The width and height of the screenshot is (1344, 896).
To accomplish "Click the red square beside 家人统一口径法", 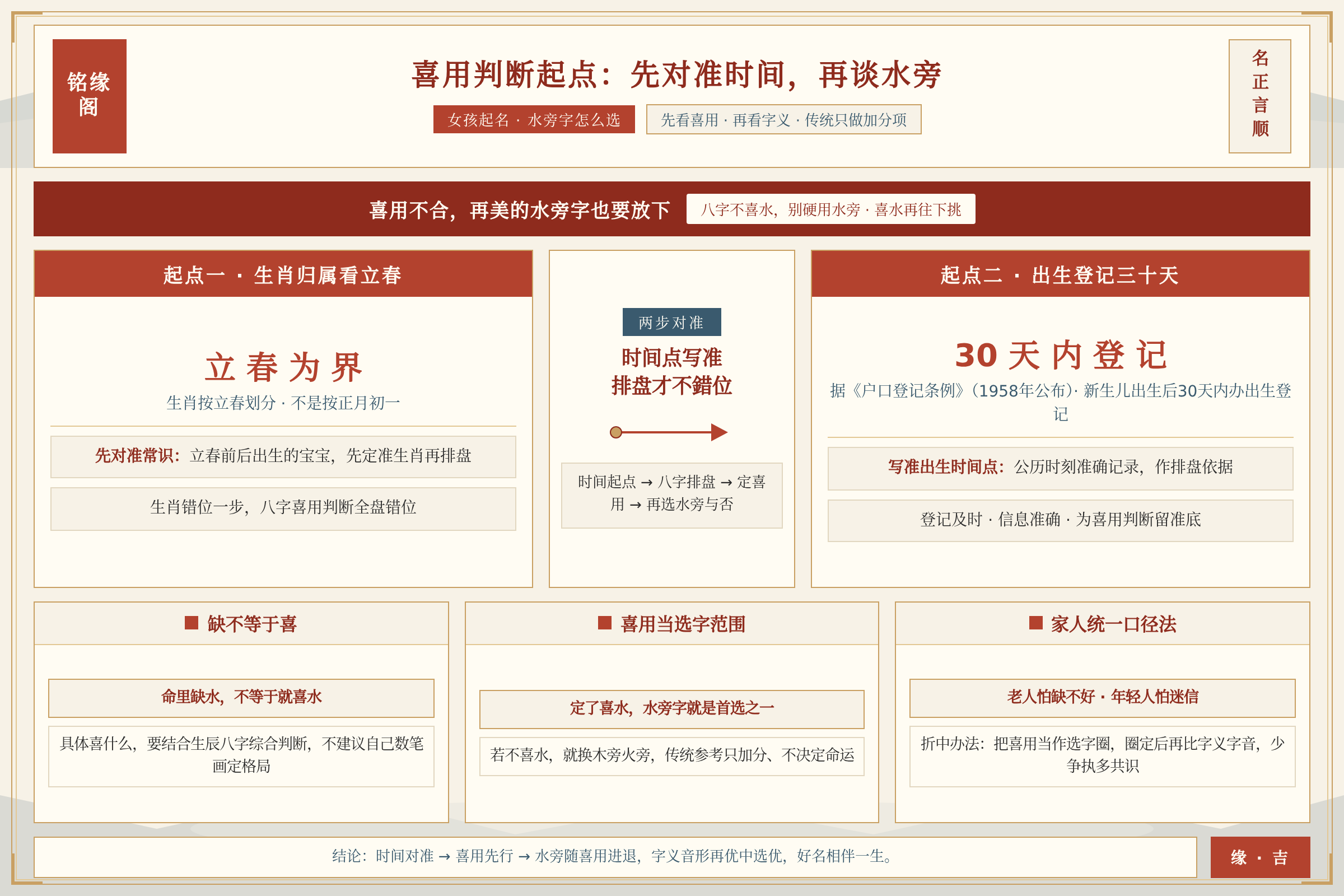I will 1036,623.
